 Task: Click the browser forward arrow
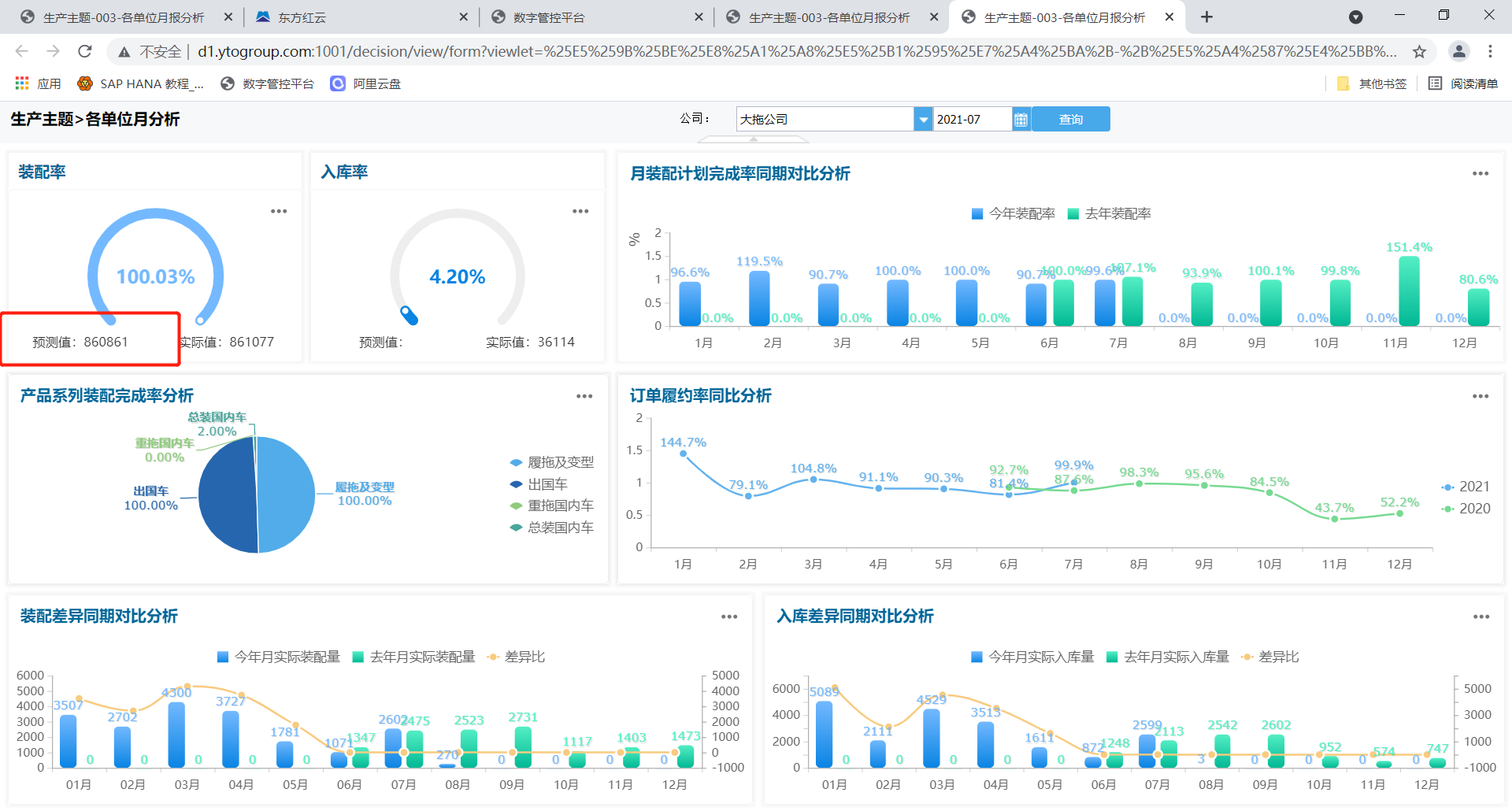point(53,51)
